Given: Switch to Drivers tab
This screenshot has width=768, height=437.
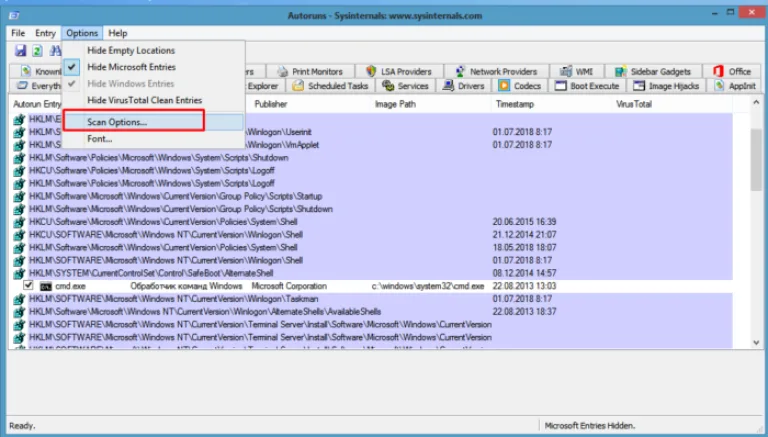Looking at the screenshot, I should point(463,86).
